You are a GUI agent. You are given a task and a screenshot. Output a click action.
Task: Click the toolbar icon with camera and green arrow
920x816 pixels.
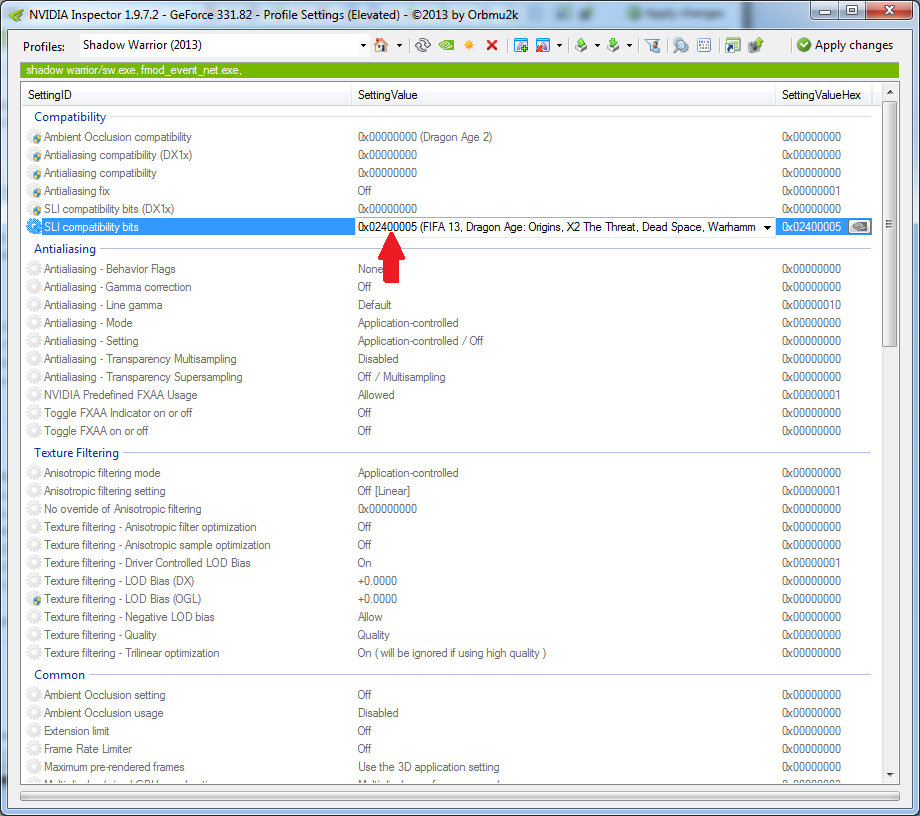pyautogui.click(x=756, y=45)
